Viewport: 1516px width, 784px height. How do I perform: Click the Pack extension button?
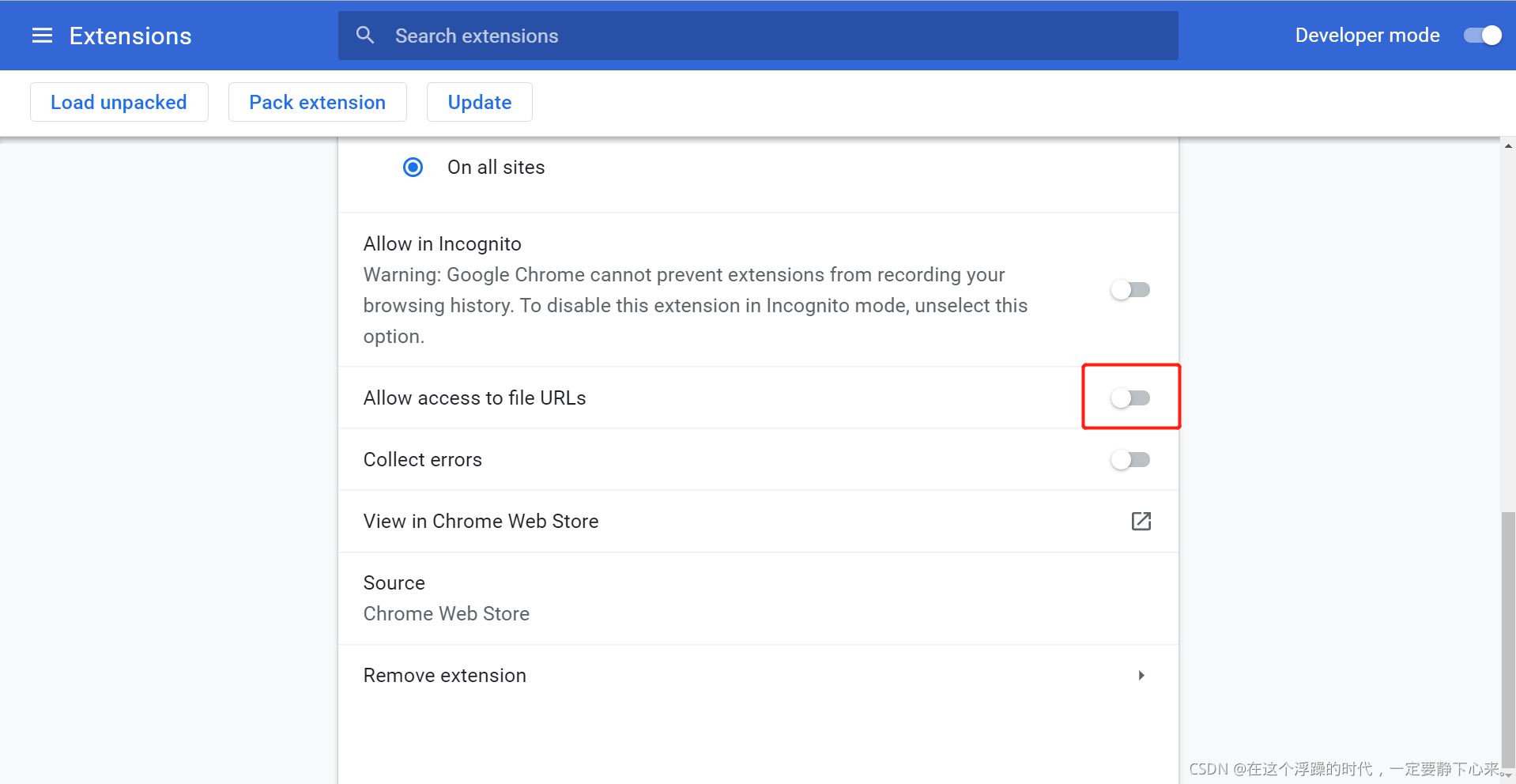pos(318,102)
